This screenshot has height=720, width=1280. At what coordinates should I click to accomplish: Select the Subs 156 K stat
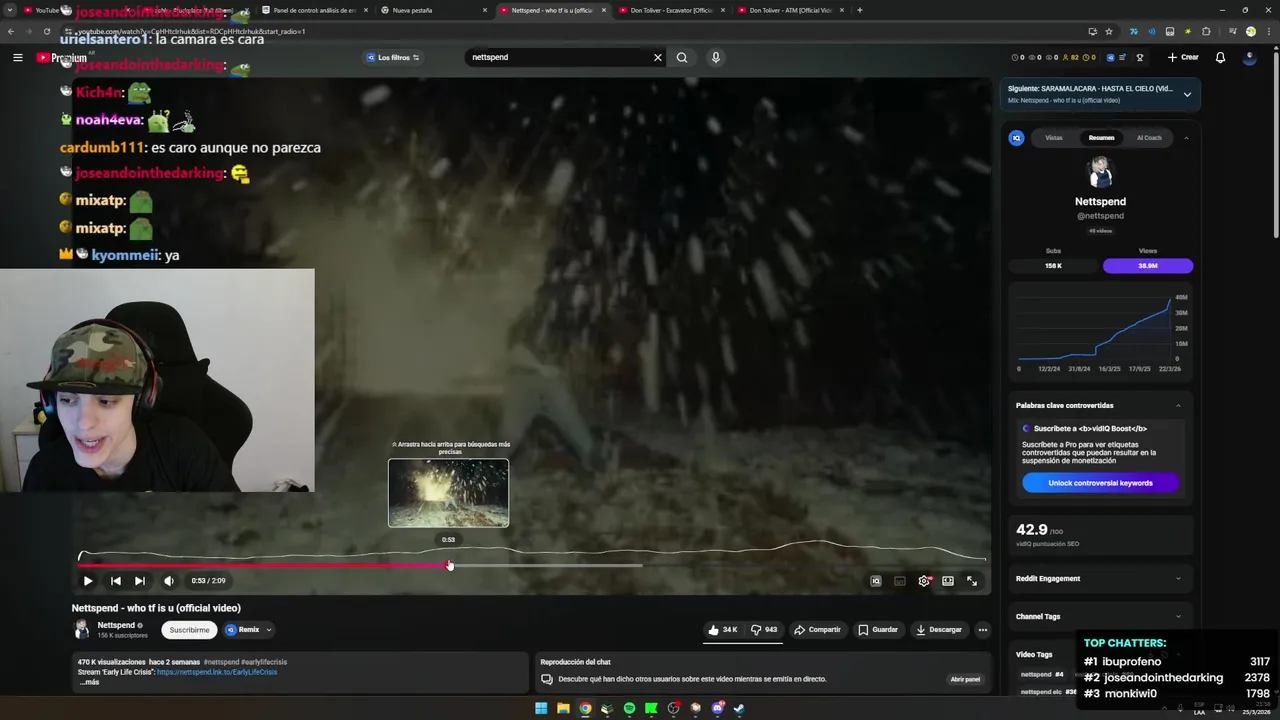pos(1053,266)
